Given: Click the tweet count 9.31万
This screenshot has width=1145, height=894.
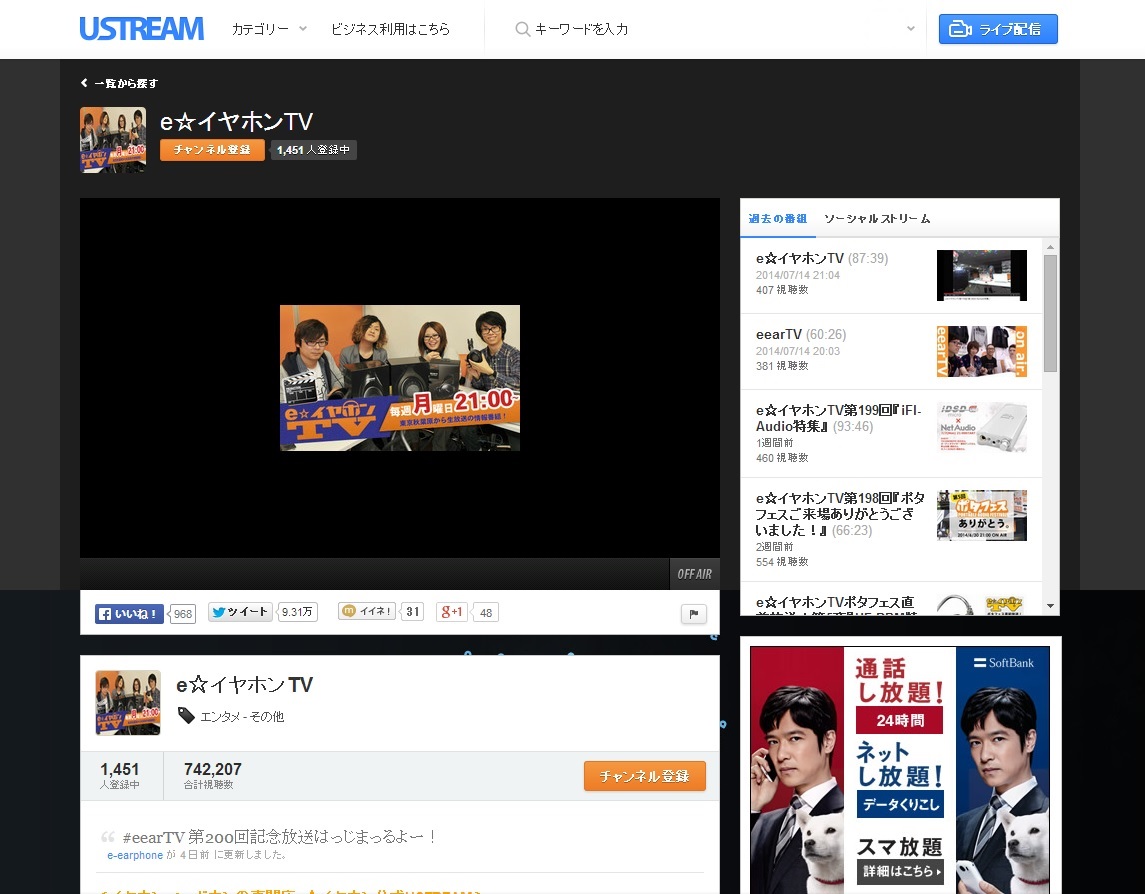Looking at the screenshot, I should [x=297, y=612].
